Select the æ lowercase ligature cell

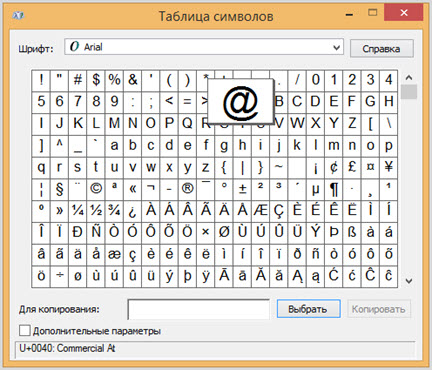coord(114,254)
